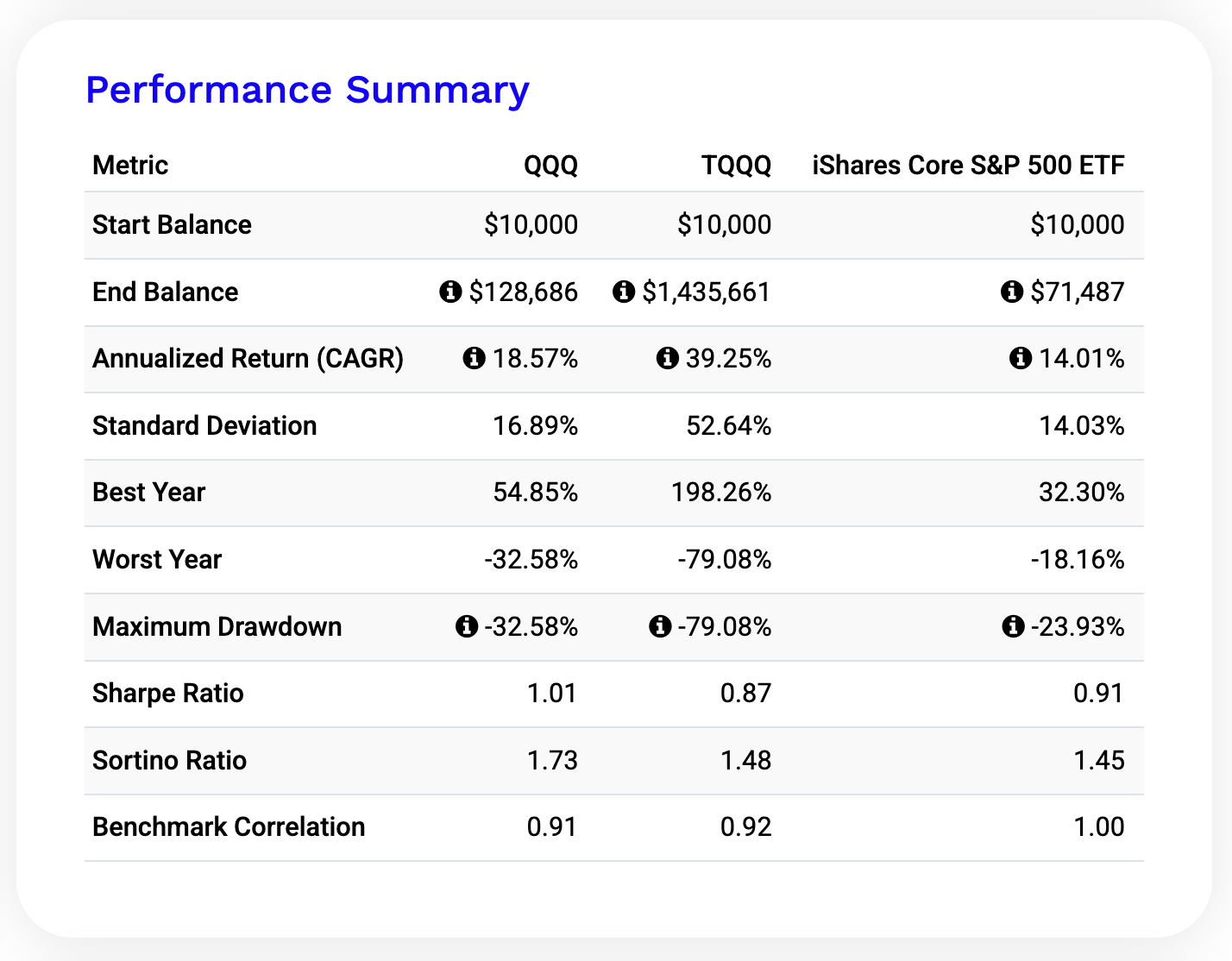
Task: Click info icon beside iShares Maximum Drawdown -23.93%
Action: click(1013, 626)
